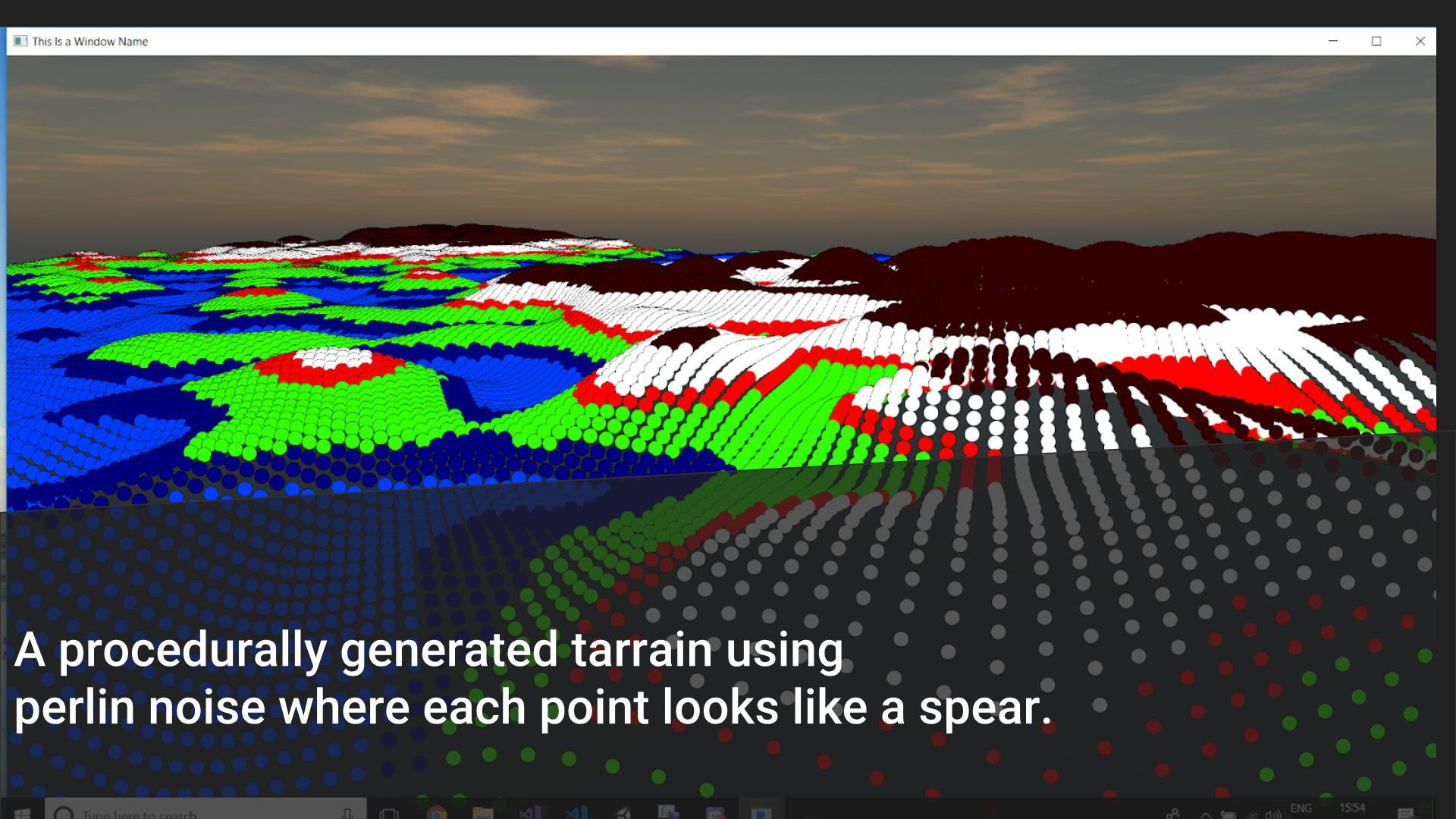Viewport: 1456px width, 819px height.
Task: Expand the hidden tray icons chevron
Action: pyautogui.click(x=1206, y=815)
